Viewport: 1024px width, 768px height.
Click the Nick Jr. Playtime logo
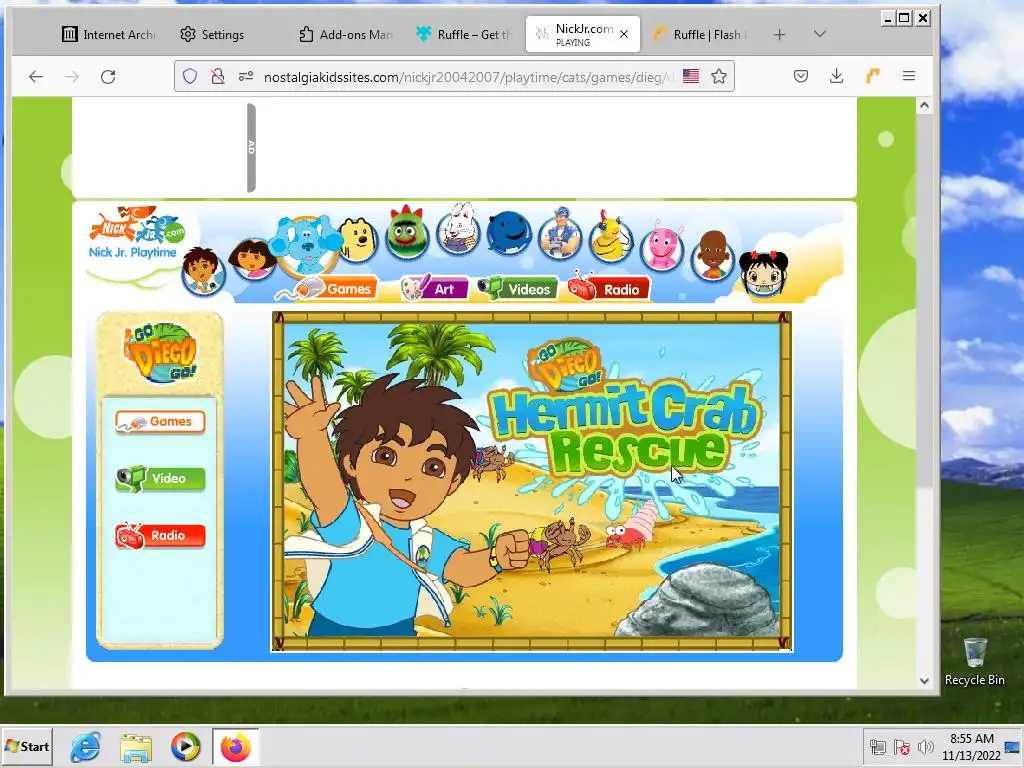(137, 234)
